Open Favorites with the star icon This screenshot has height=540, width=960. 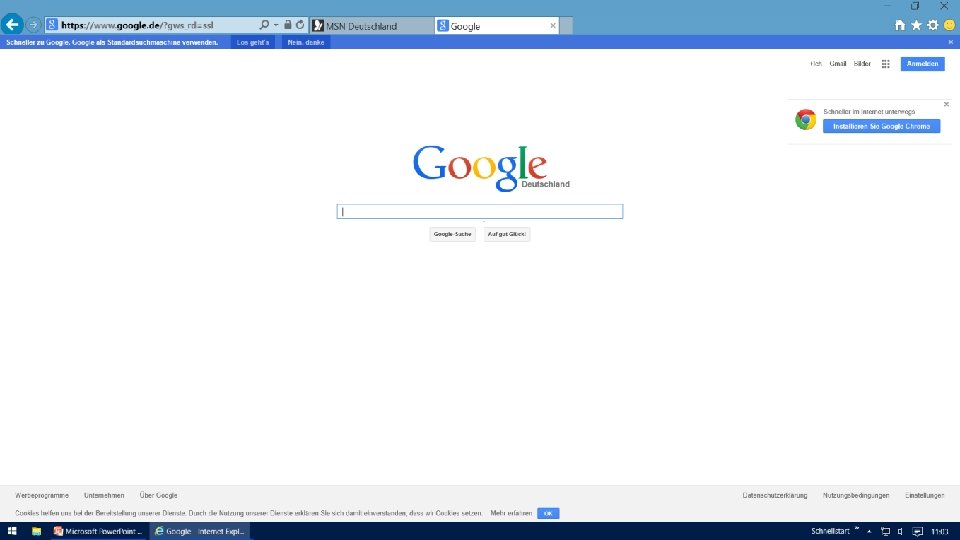916,25
